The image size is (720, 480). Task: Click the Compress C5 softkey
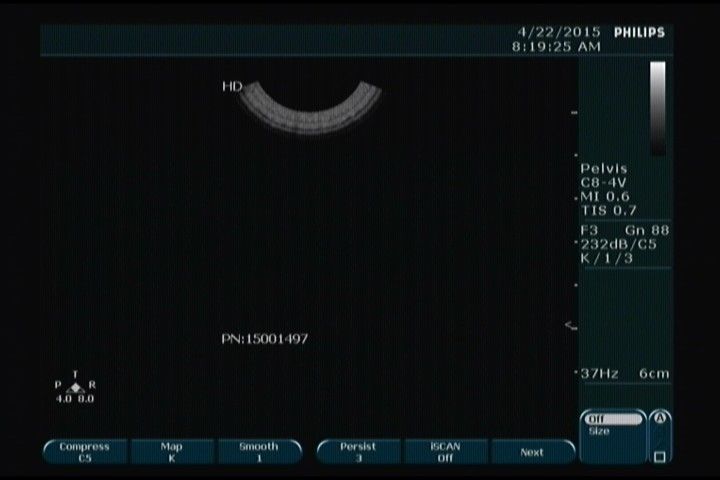point(85,451)
